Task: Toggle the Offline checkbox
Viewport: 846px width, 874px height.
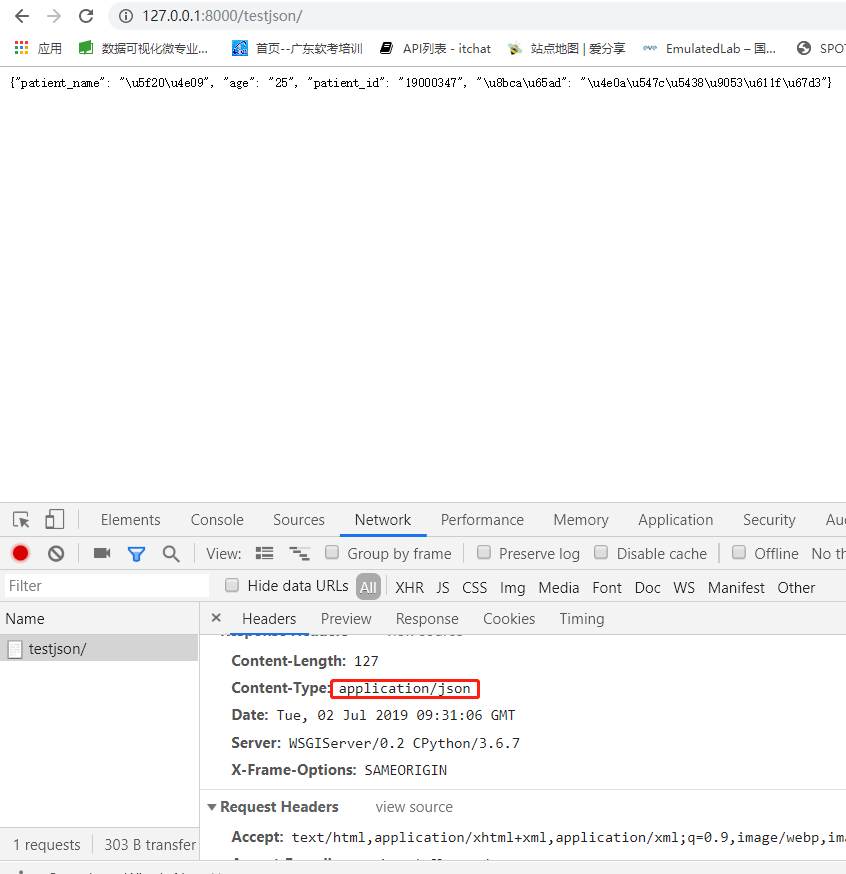Action: coord(738,552)
